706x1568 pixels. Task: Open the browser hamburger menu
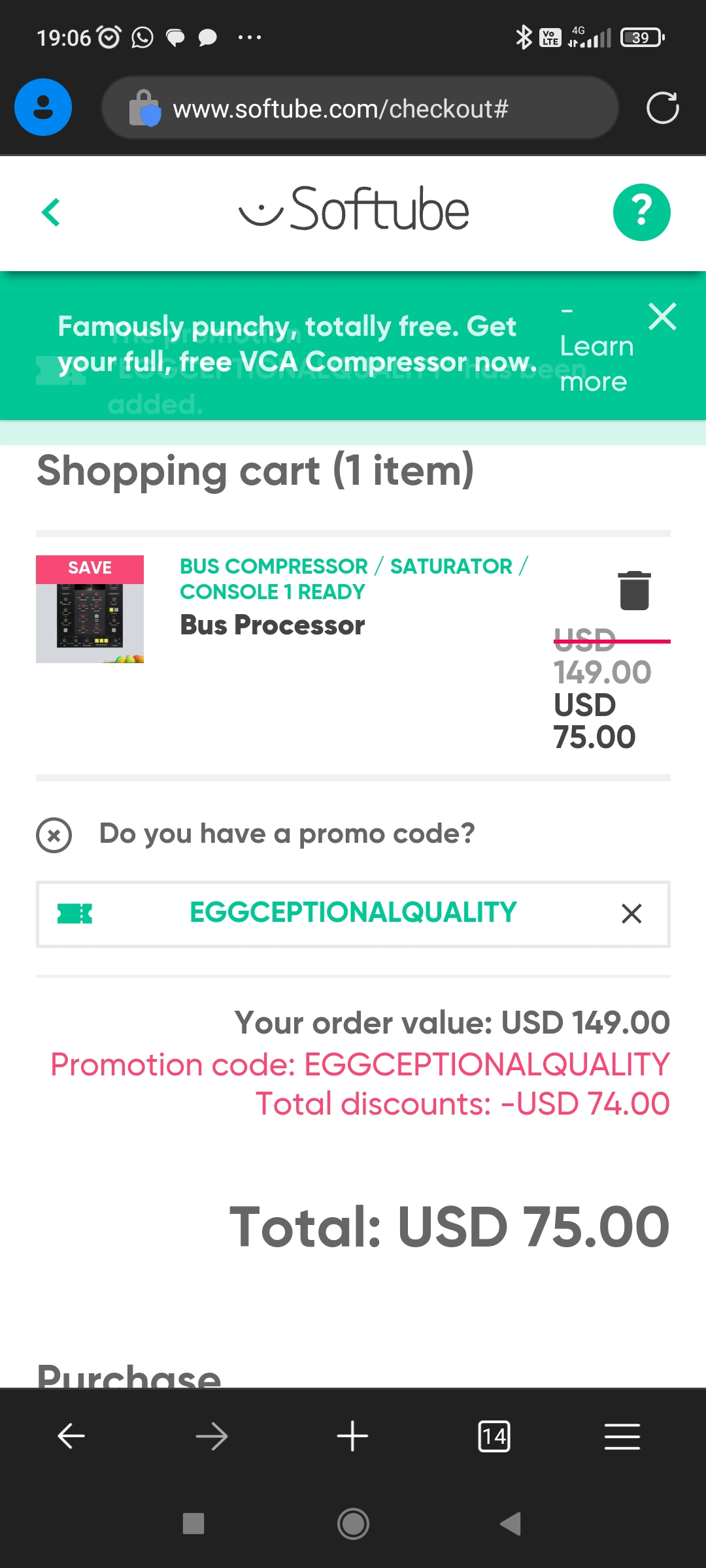pyautogui.click(x=622, y=1436)
